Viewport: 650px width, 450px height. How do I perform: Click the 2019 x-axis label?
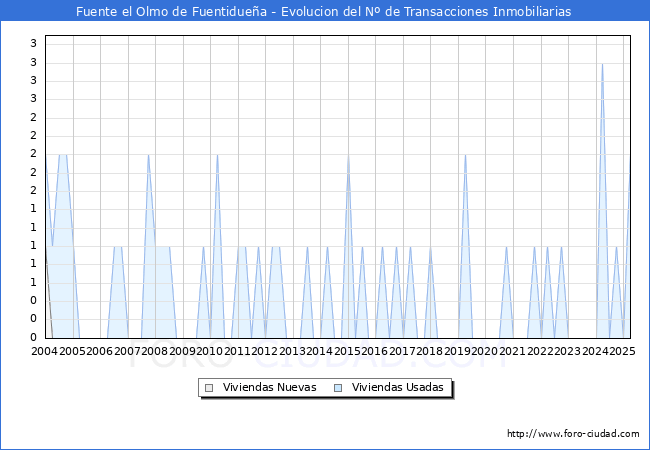click(x=458, y=351)
